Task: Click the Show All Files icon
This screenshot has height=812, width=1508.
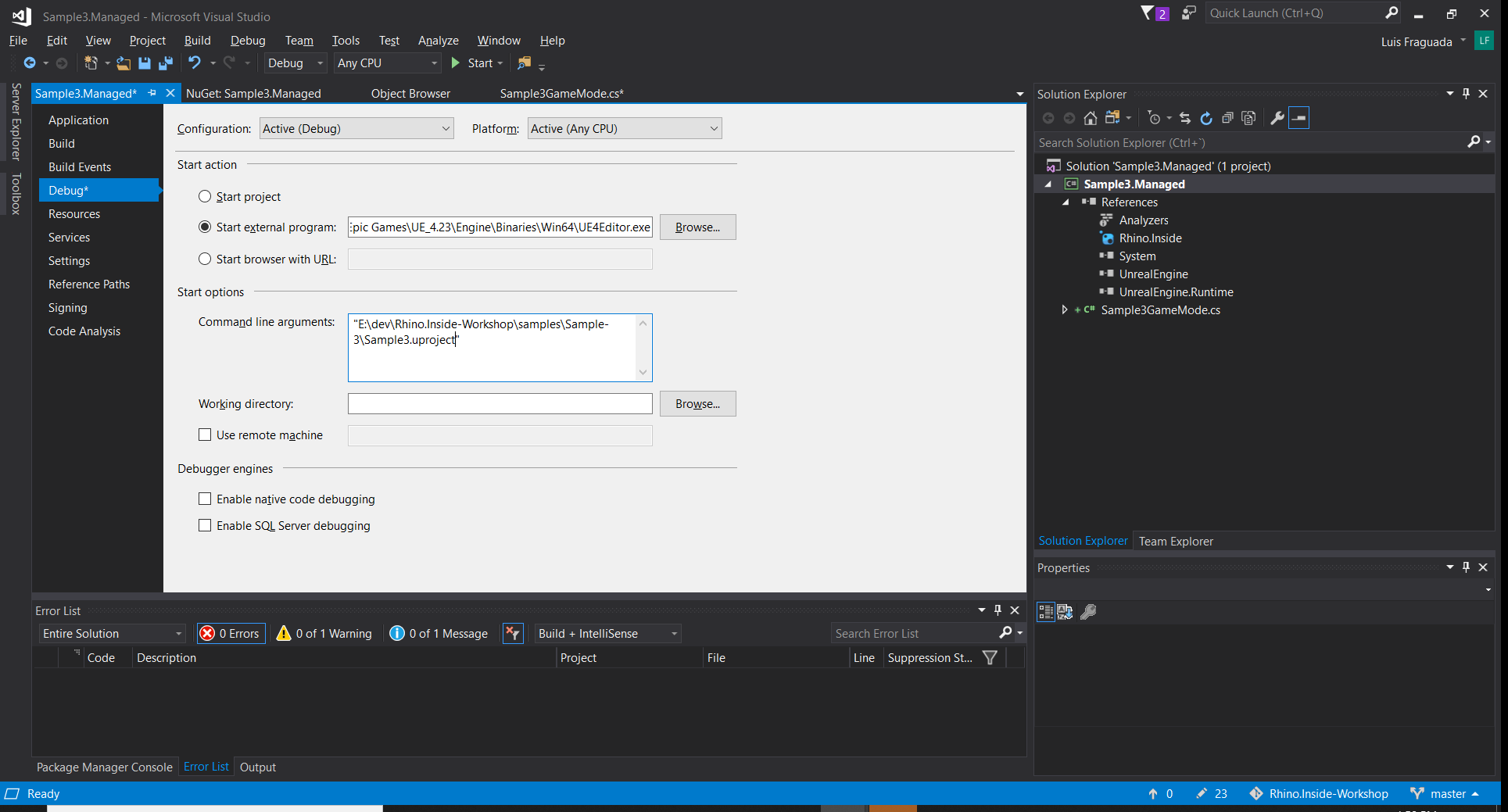Action: (1248, 118)
